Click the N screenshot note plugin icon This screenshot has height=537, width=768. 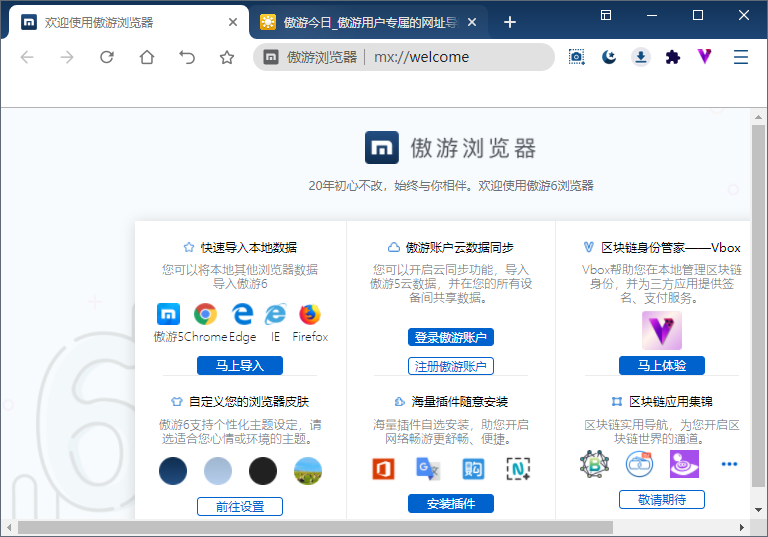pyautogui.click(x=518, y=469)
